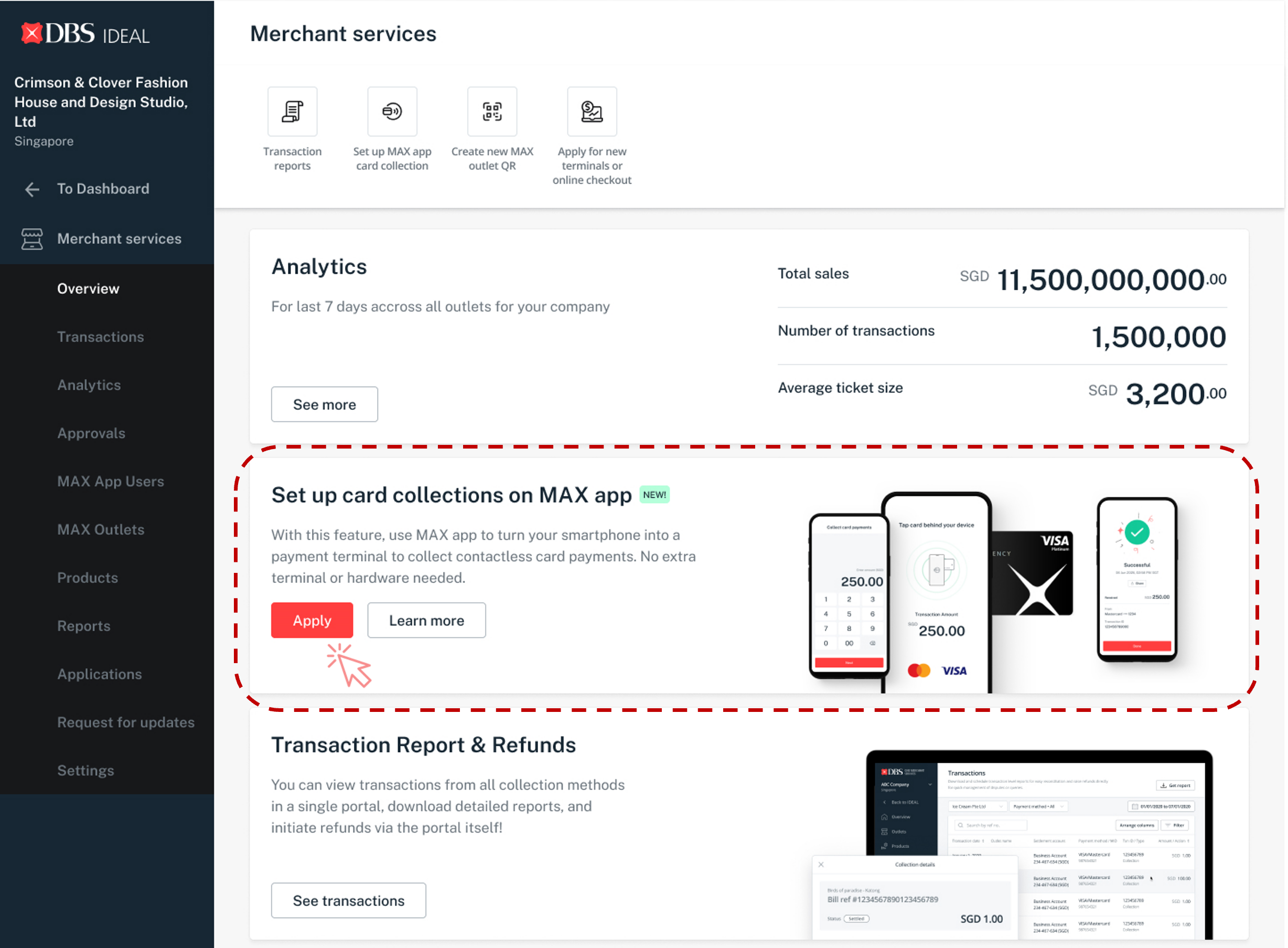This screenshot has height=948, width=1288.
Task: Open Set up MAX app card collection icon
Action: [392, 111]
